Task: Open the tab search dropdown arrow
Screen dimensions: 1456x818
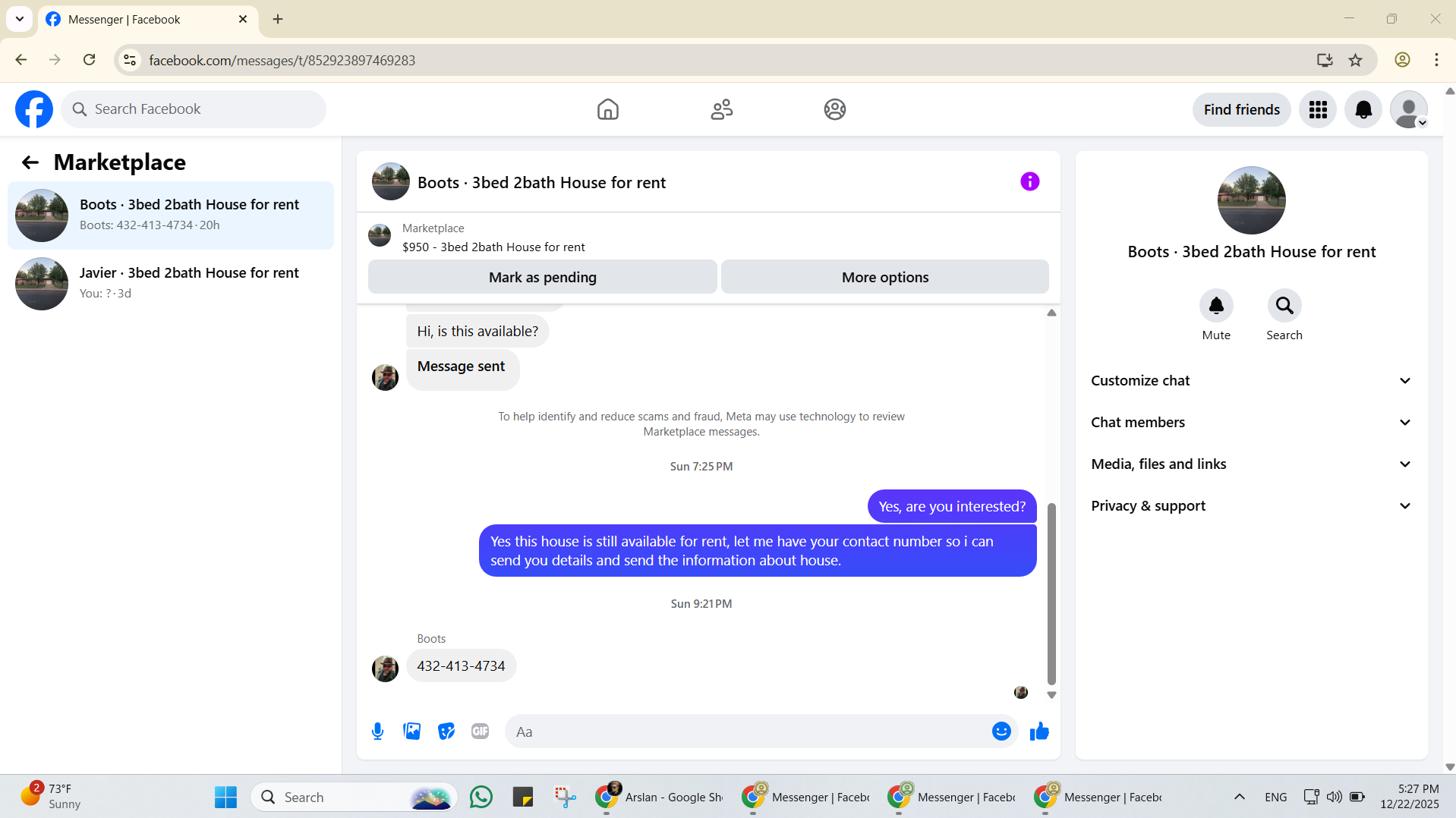Action: (20, 20)
